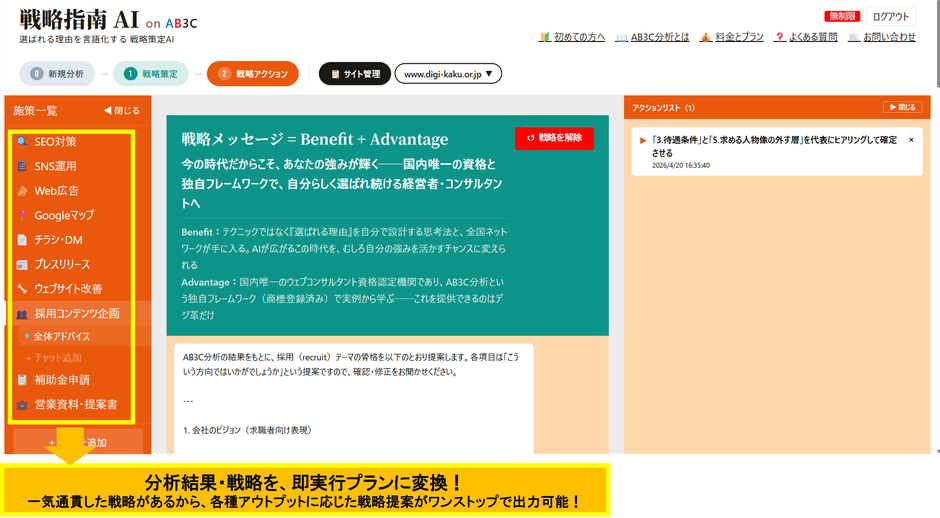Open the チラシ・DM document icon
940x518 pixels.
pyautogui.click(x=22, y=240)
